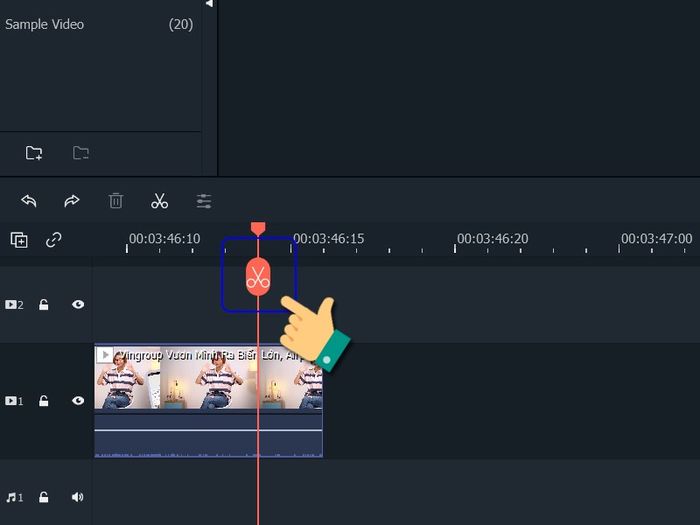700x525 pixels.
Task: Click the (20) count next to Sample Video
Action: 181,24
